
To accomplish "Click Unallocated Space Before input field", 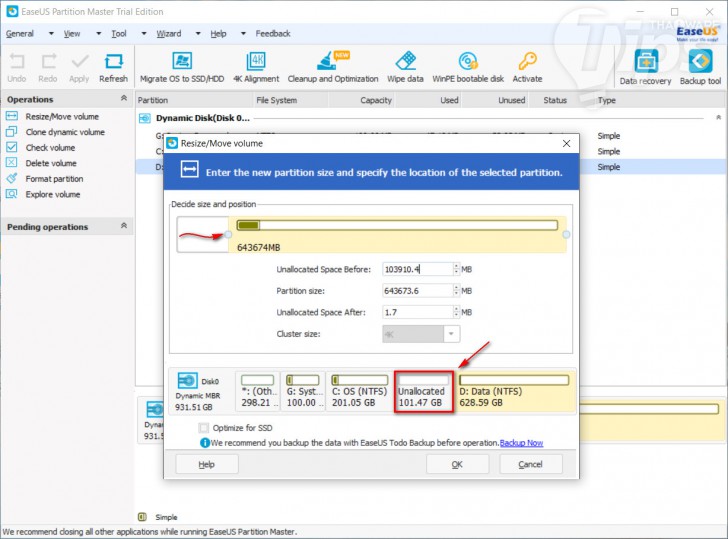I will coord(417,269).
